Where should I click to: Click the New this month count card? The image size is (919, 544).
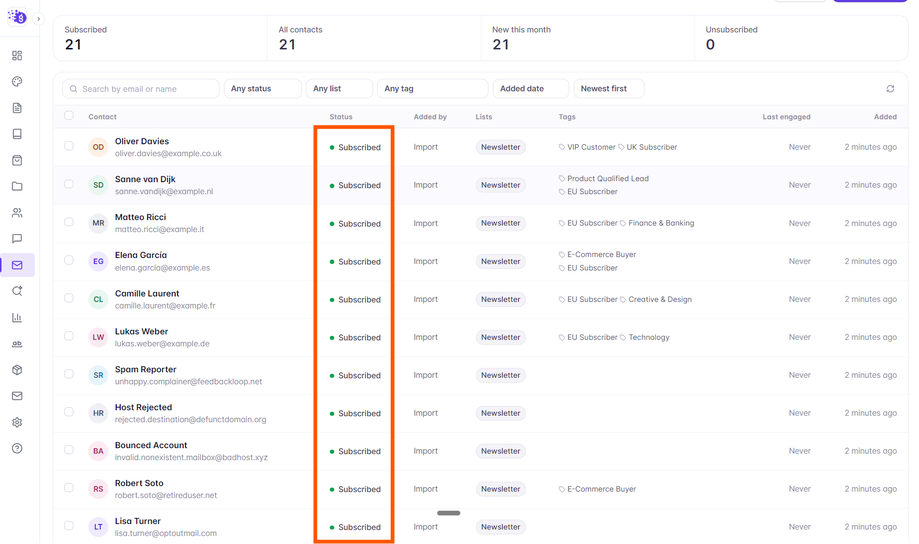(588, 38)
